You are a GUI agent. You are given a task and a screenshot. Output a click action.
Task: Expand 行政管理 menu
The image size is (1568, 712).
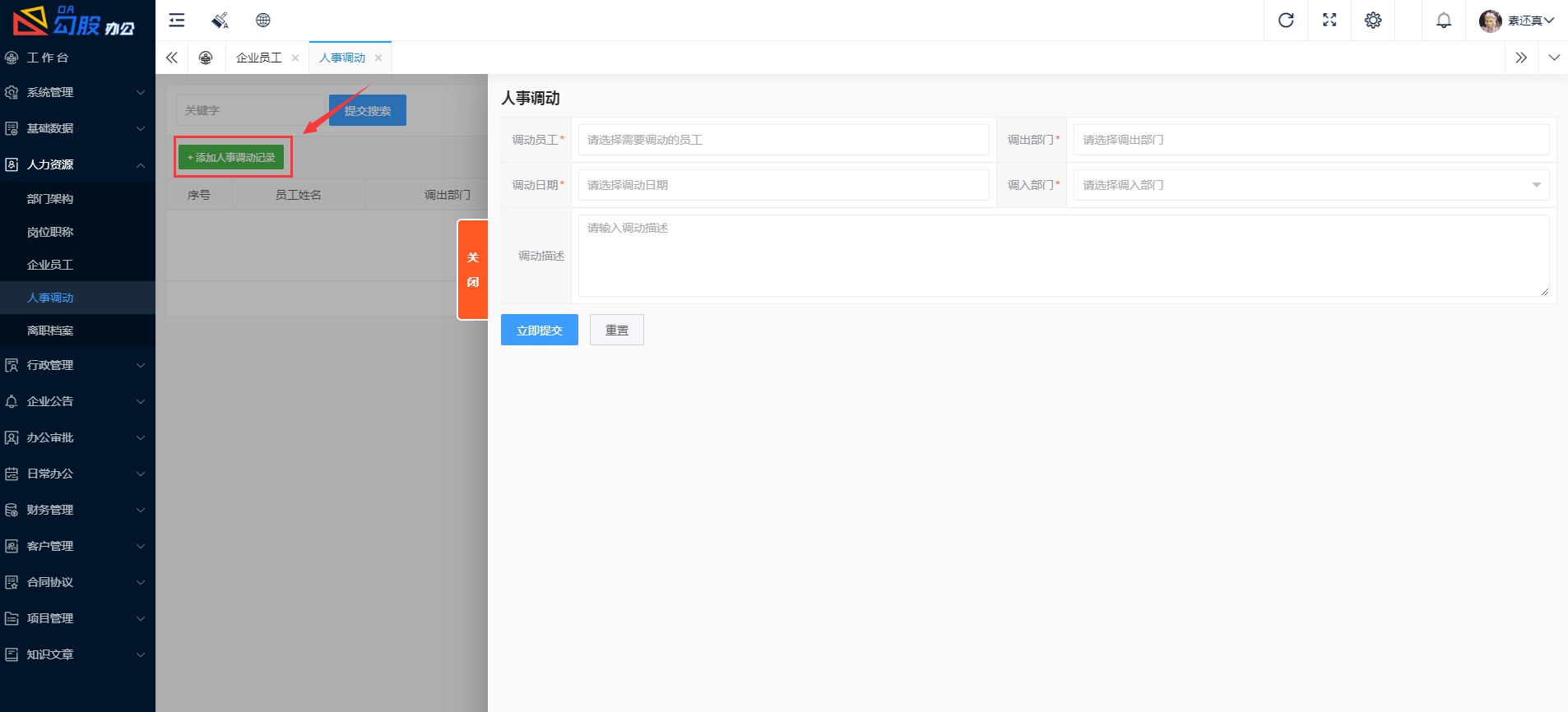click(77, 365)
